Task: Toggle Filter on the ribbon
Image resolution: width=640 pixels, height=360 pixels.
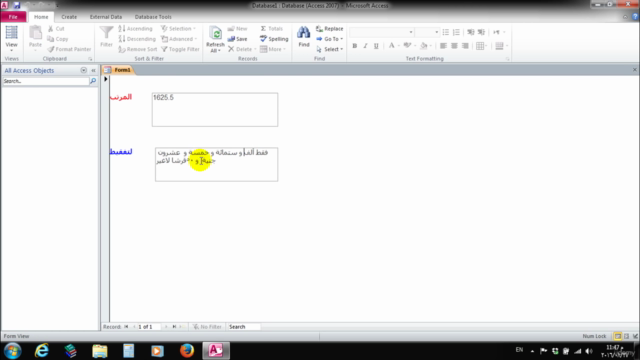Action: coord(180,49)
